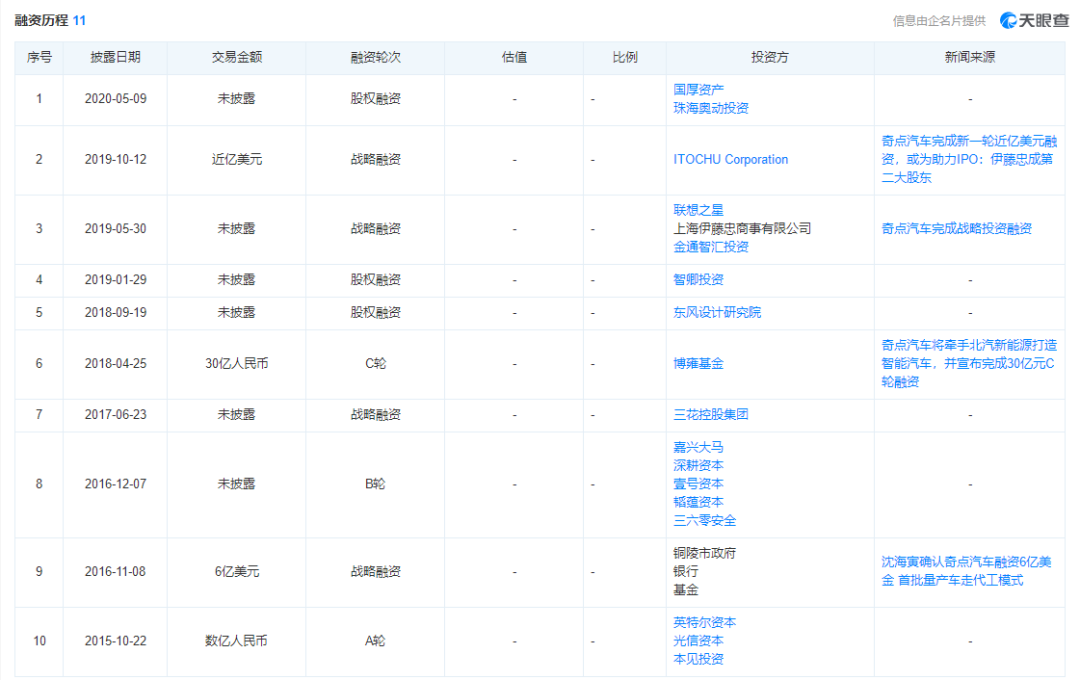Viewport: 1080px width, 680px height.
Task: Select round cell C轮
Action: click(375, 364)
